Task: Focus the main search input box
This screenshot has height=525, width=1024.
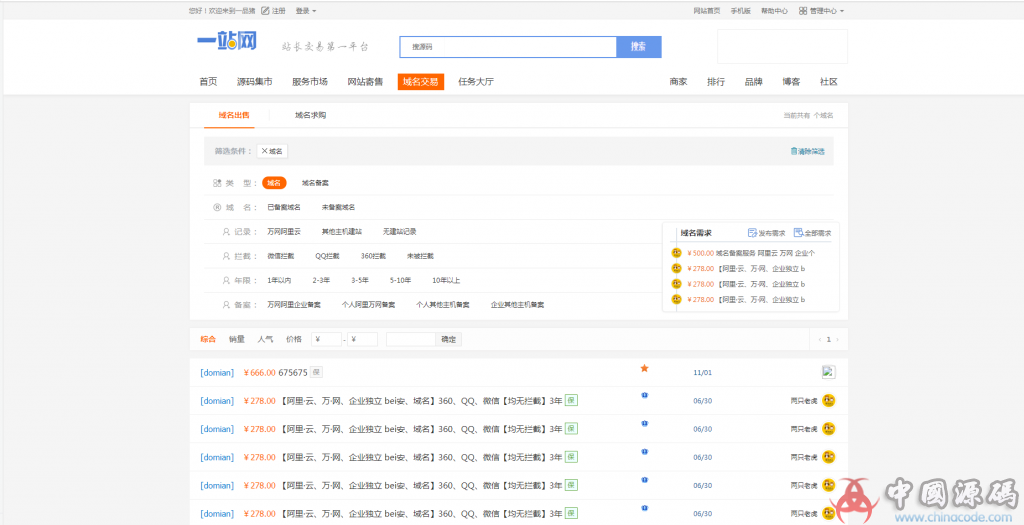Action: (508, 46)
